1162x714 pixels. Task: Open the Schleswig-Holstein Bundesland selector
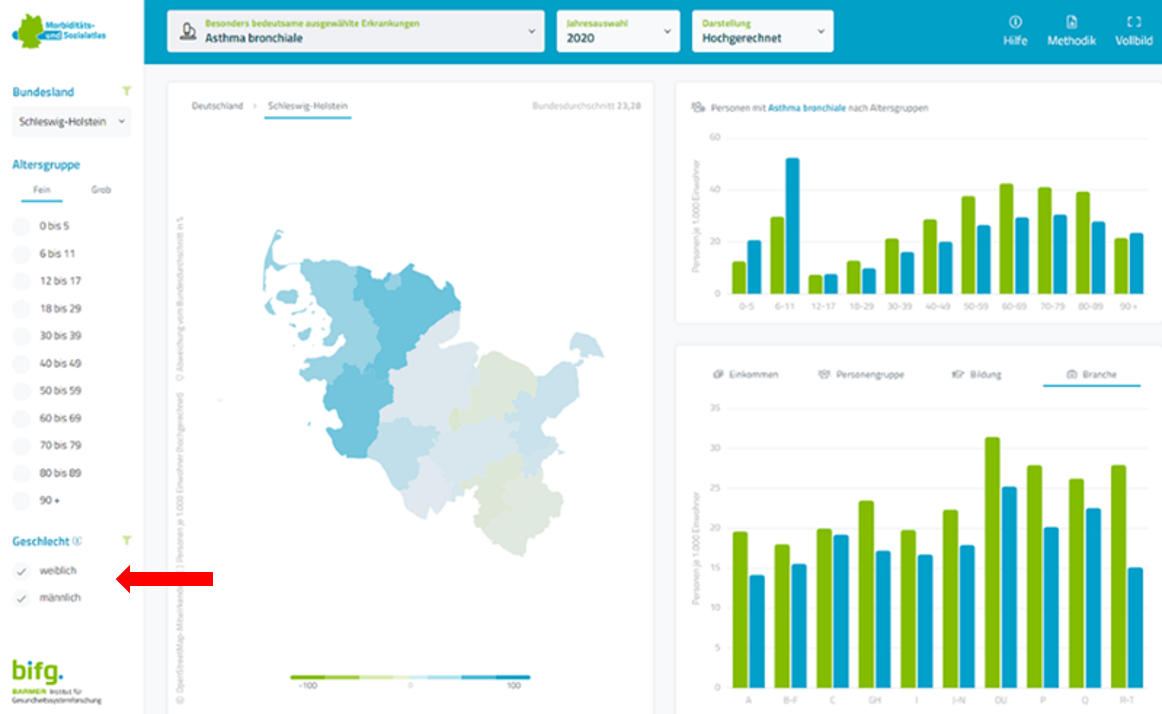[71, 122]
